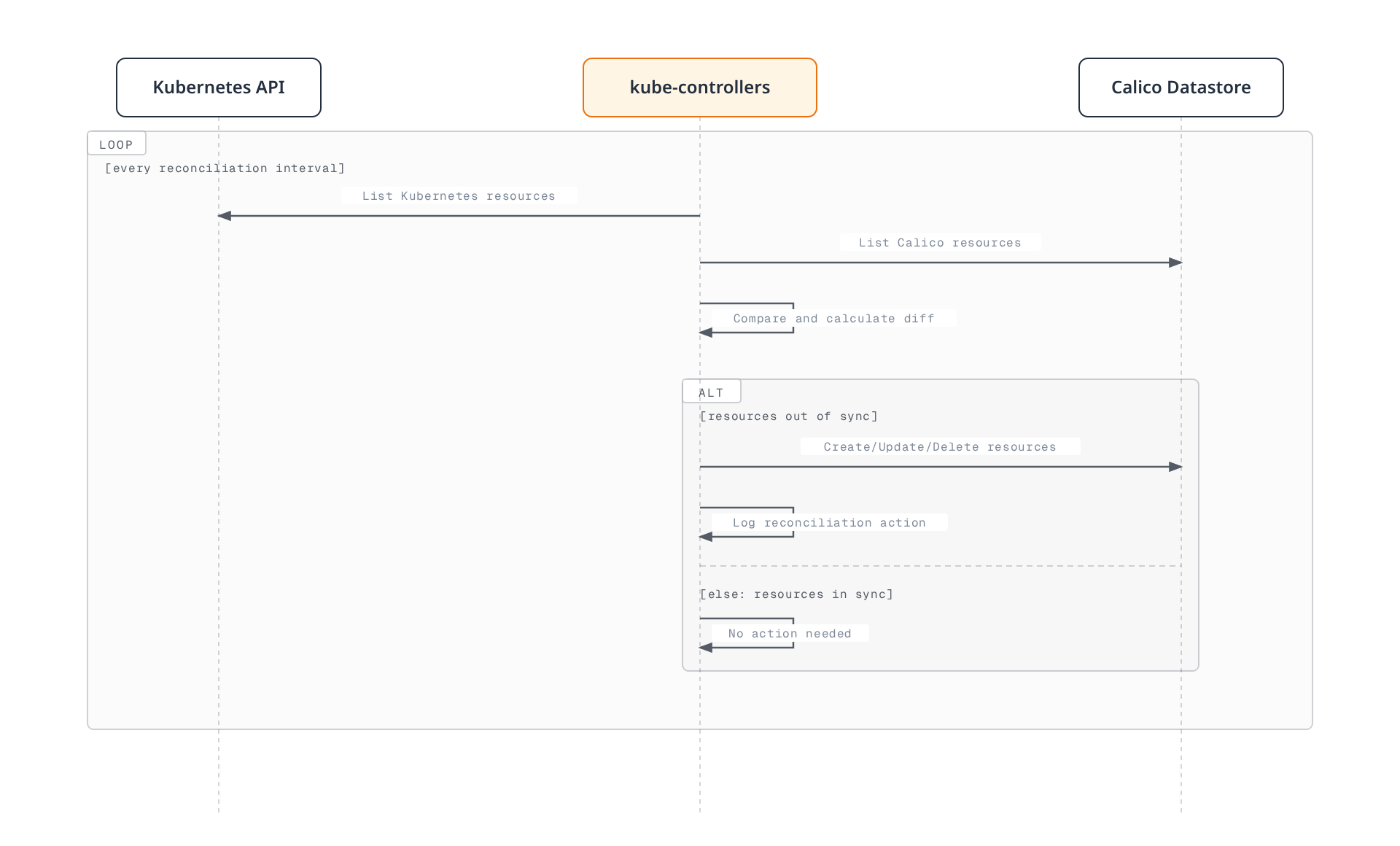Select the Kubernetes API participant box
1400x846 pixels.
219,88
